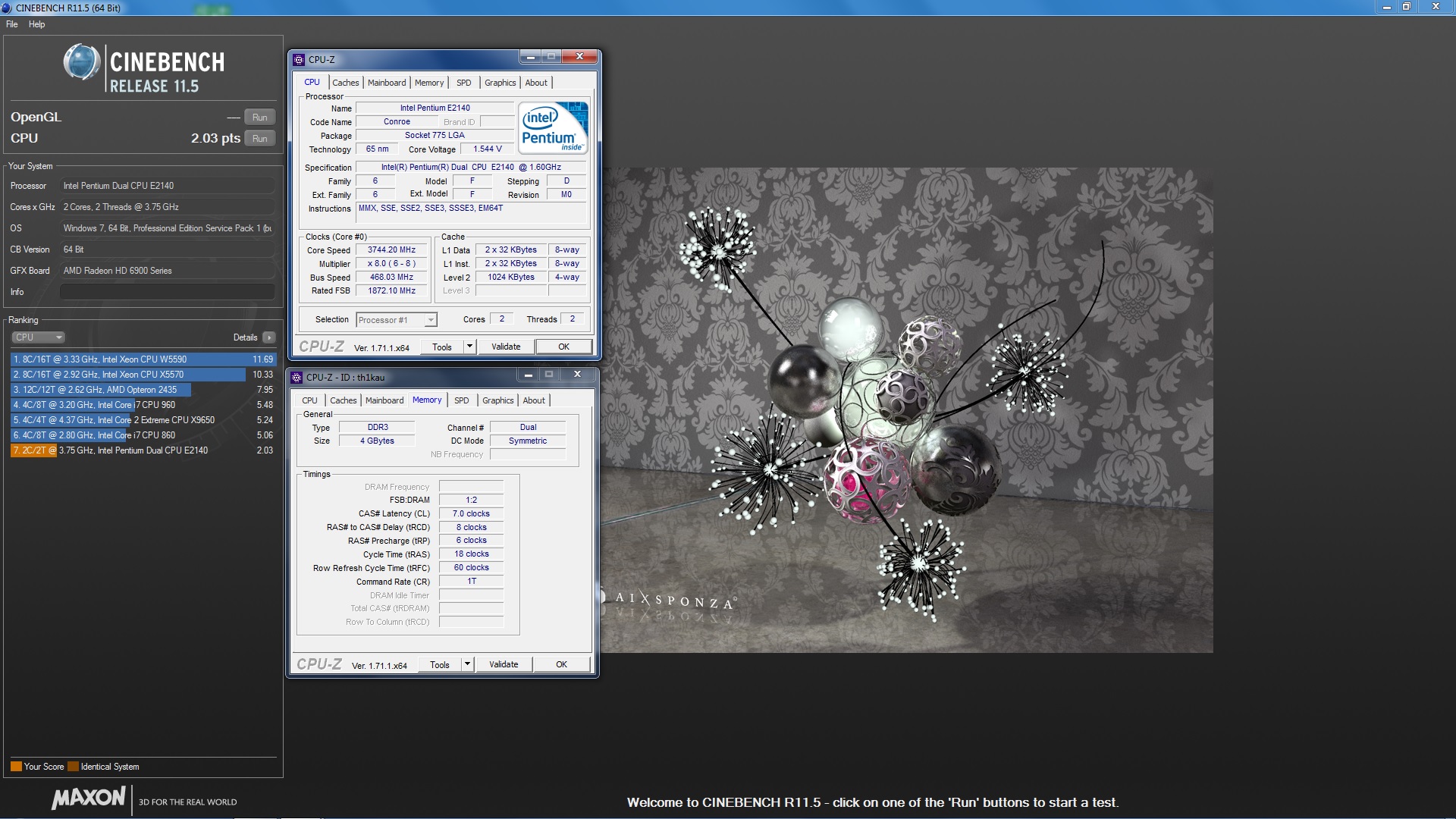Click Processor field Intel Pentium Dual CPU E2140
1456x819 pixels.
click(168, 186)
